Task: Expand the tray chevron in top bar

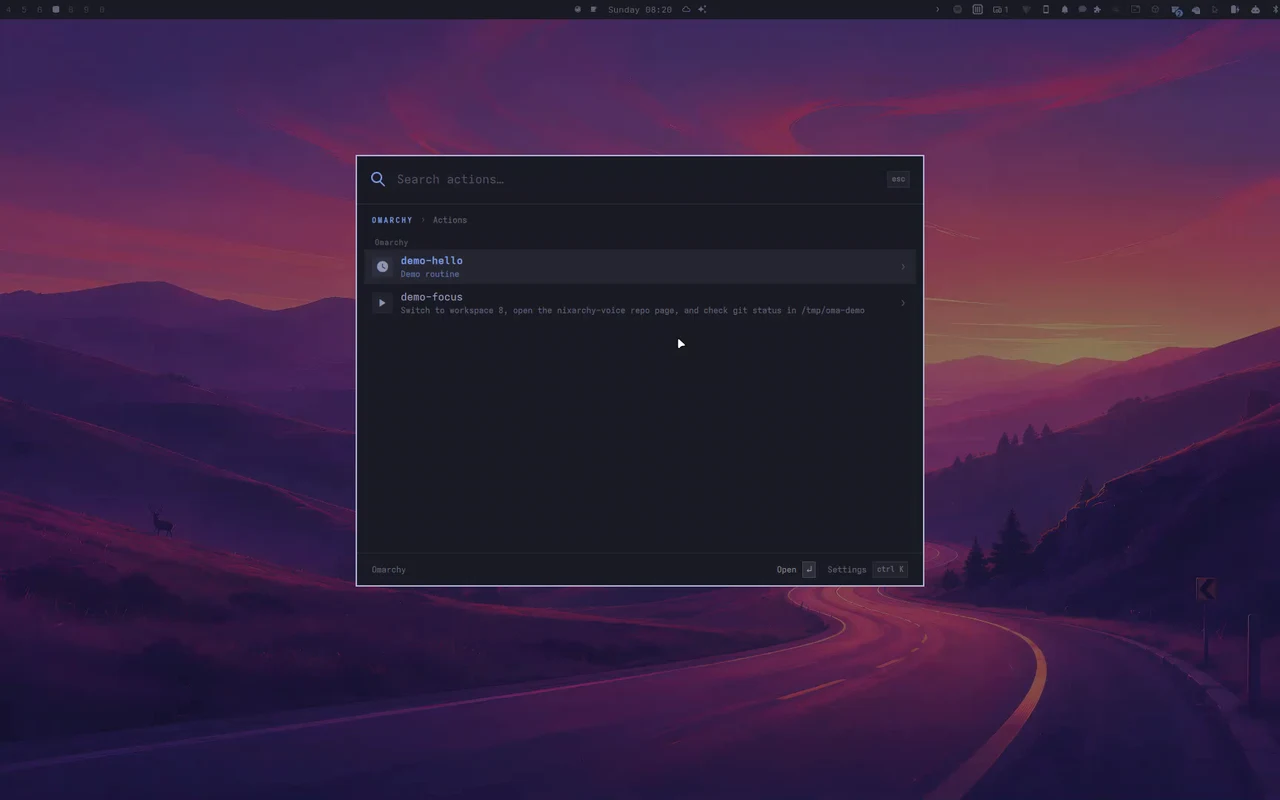Action: 937,9
